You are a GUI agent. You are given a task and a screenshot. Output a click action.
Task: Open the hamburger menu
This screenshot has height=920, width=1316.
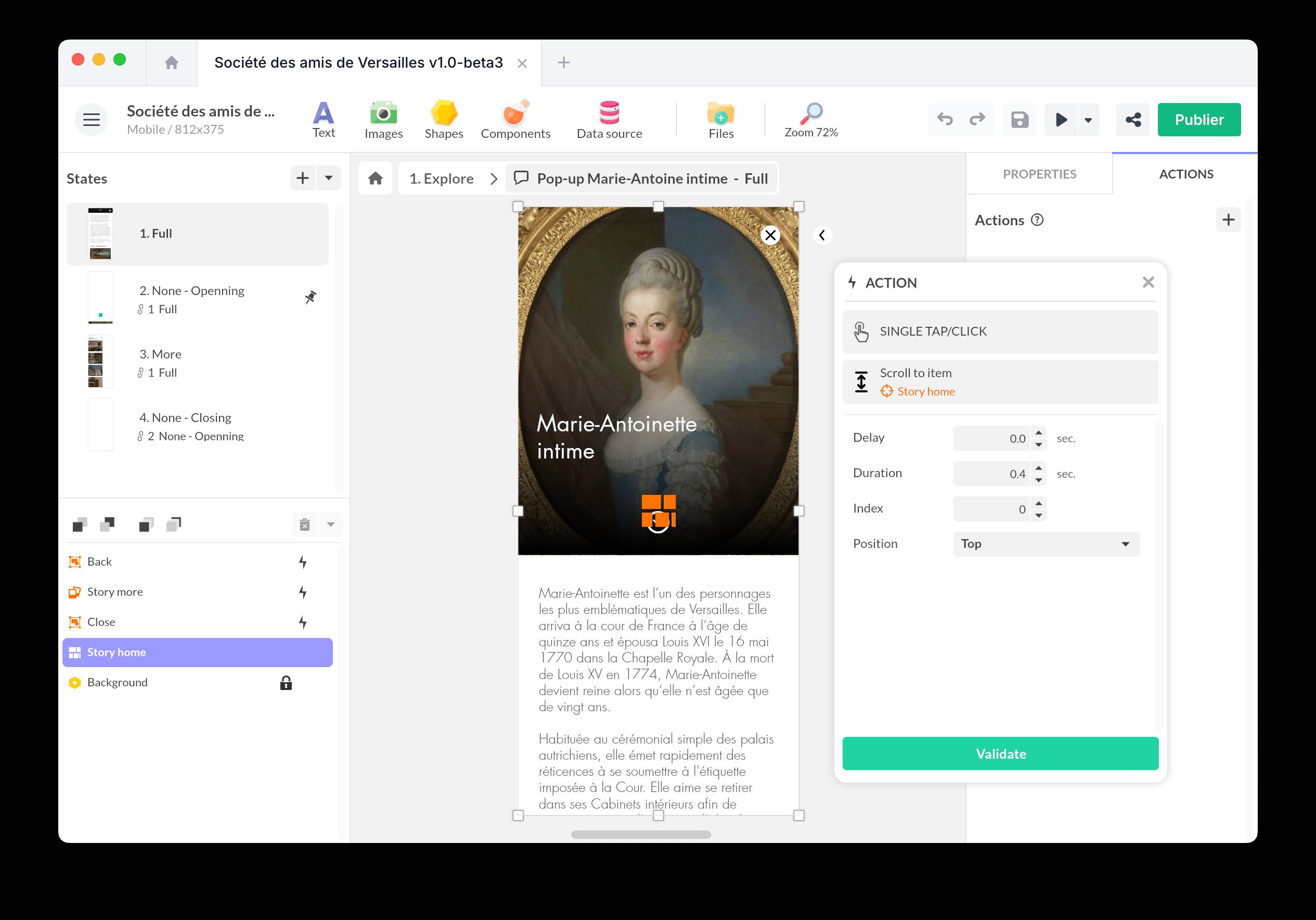pos(91,119)
